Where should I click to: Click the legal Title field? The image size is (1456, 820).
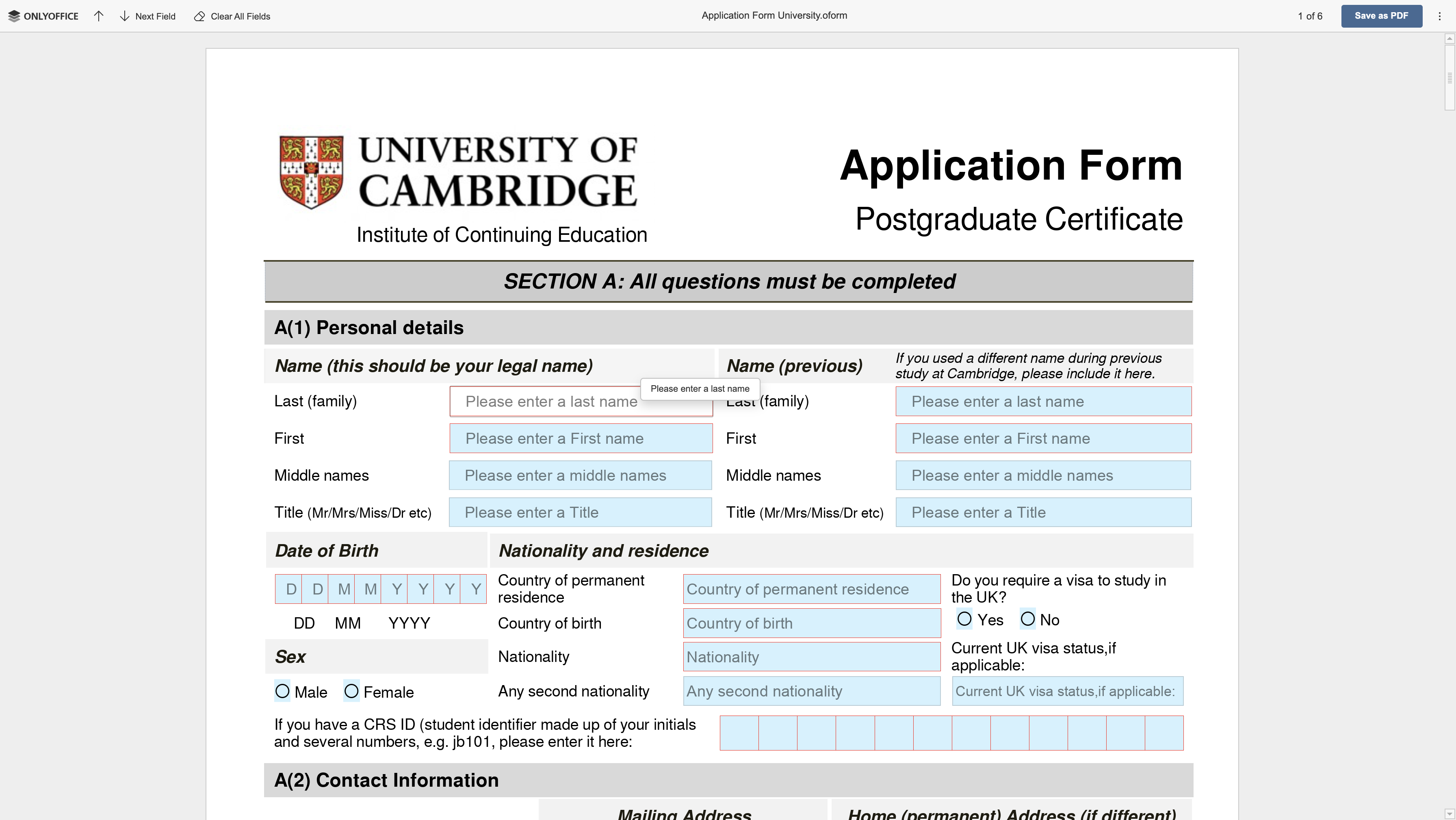(581, 512)
